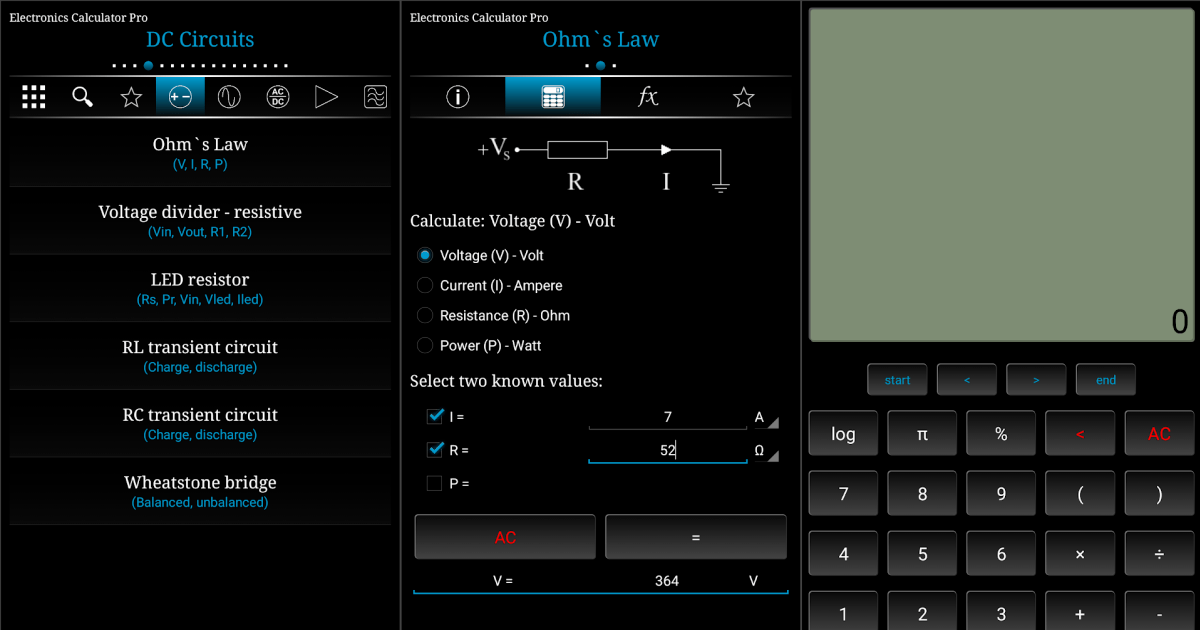Select the Power (P) - Watt radio button

pos(425,345)
